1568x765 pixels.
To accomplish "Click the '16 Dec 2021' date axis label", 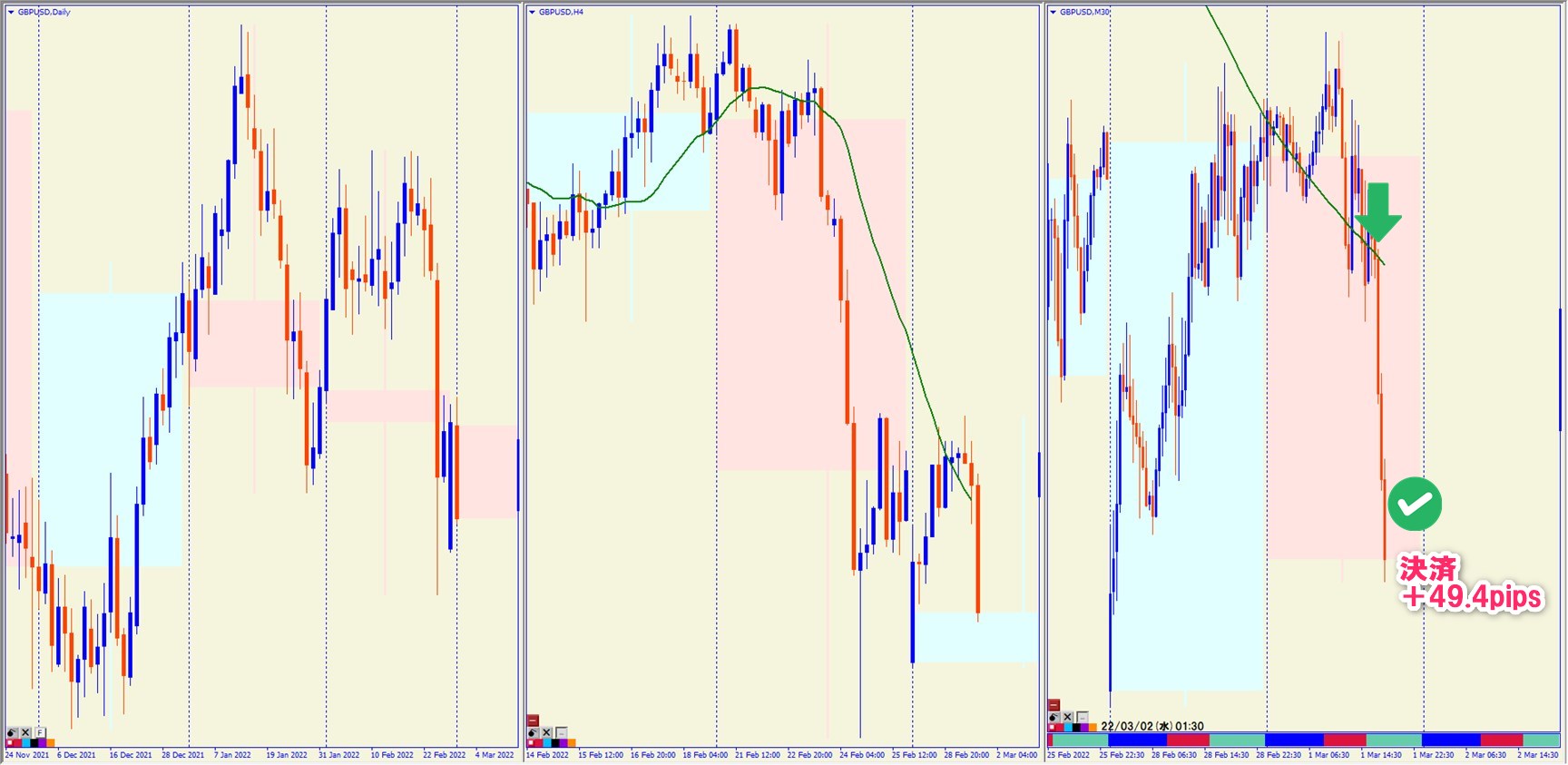I will click(x=131, y=755).
